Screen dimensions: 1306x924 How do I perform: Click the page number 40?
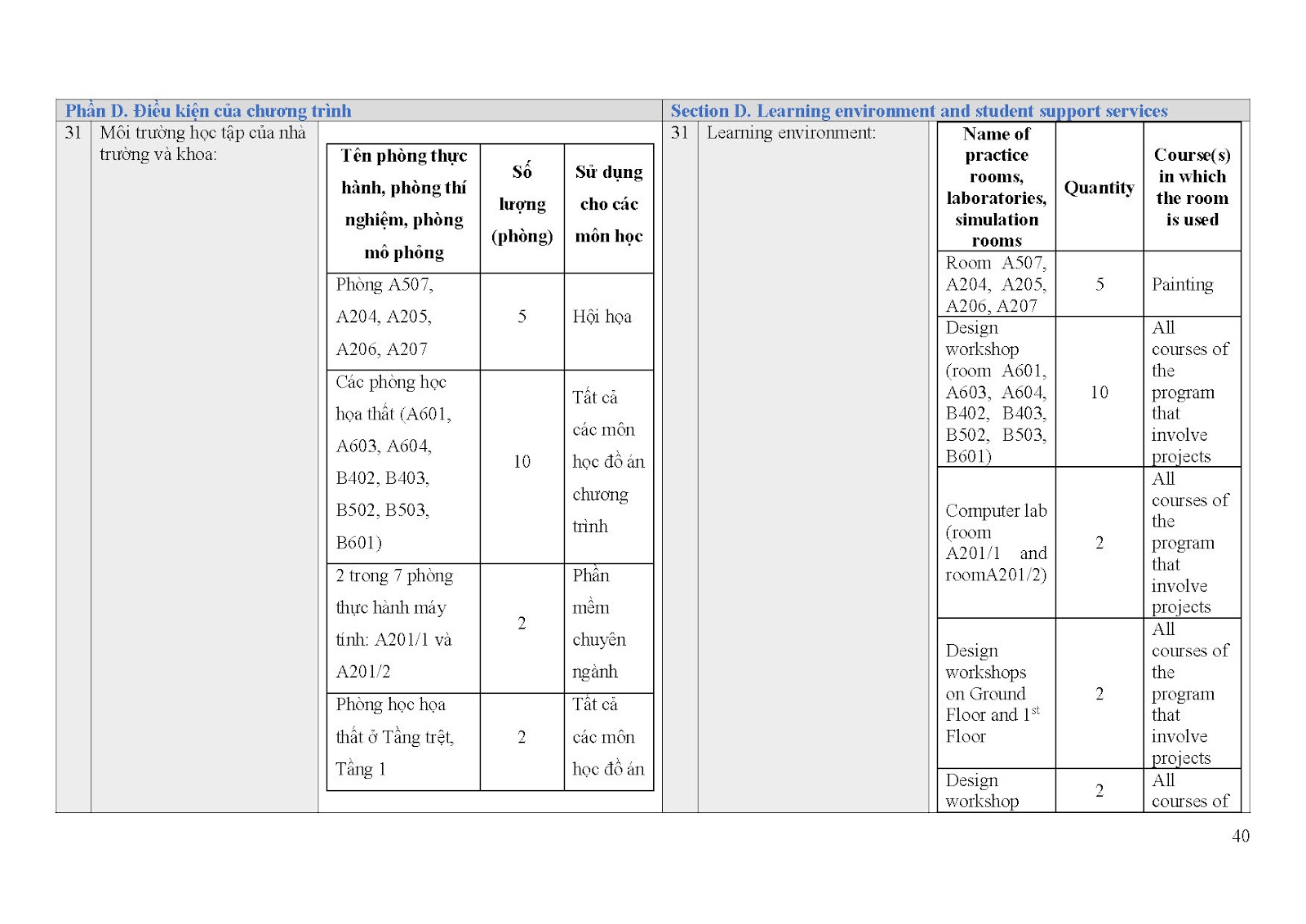point(1240,836)
